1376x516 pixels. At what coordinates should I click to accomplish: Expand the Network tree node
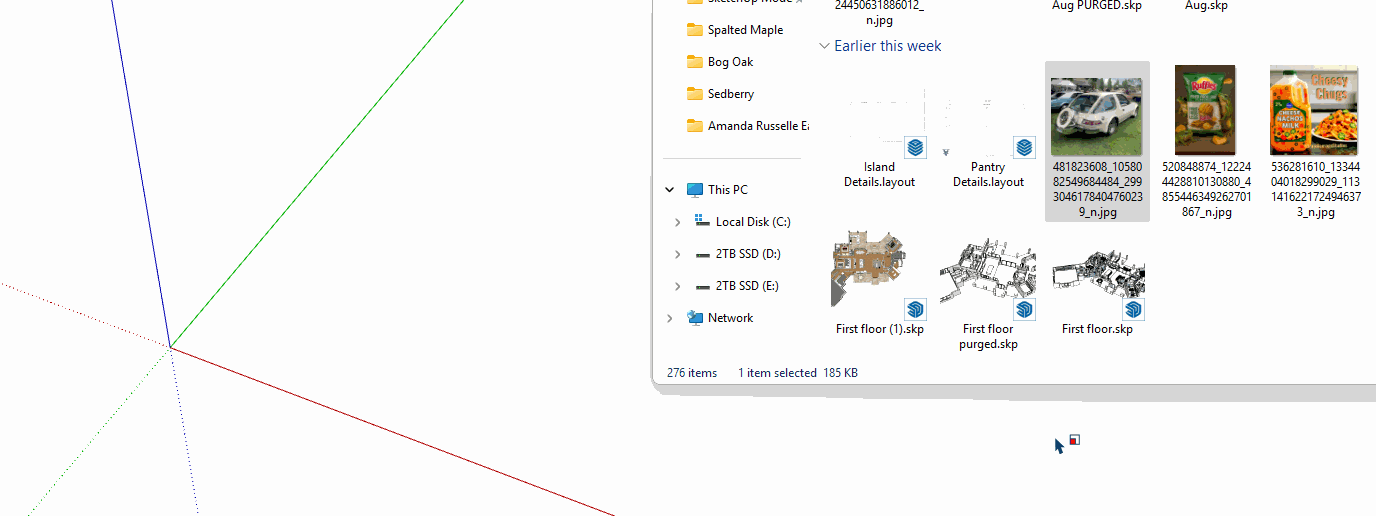tap(670, 318)
